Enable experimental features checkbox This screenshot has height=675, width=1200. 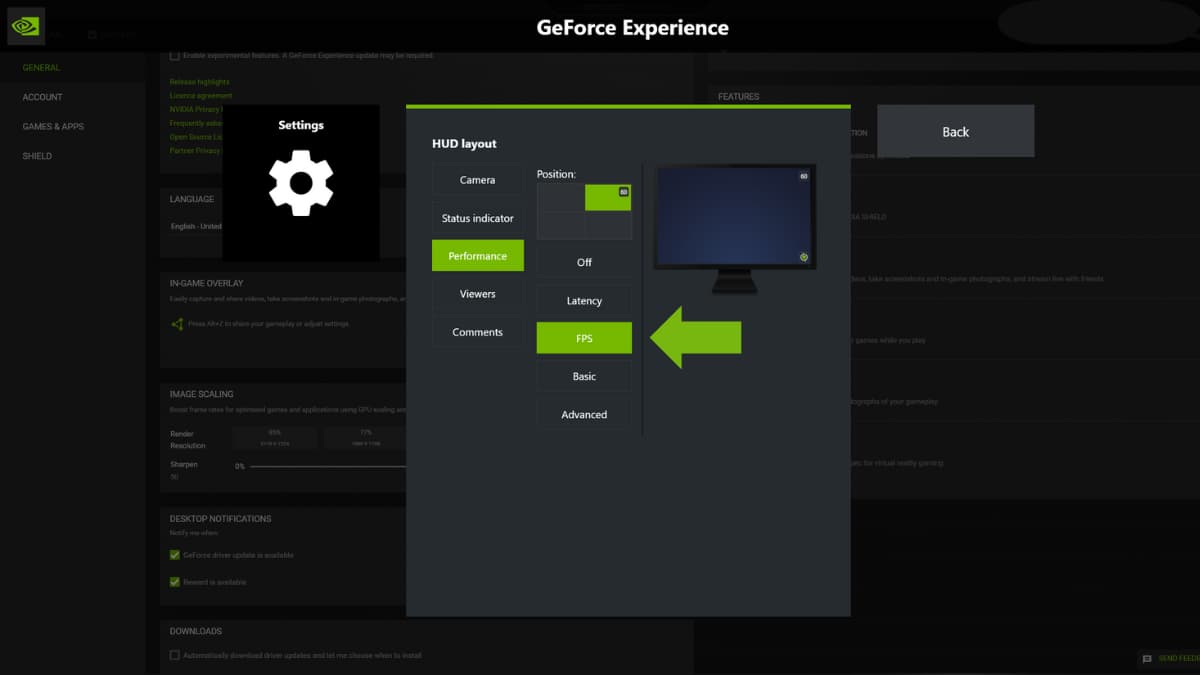pos(174,56)
